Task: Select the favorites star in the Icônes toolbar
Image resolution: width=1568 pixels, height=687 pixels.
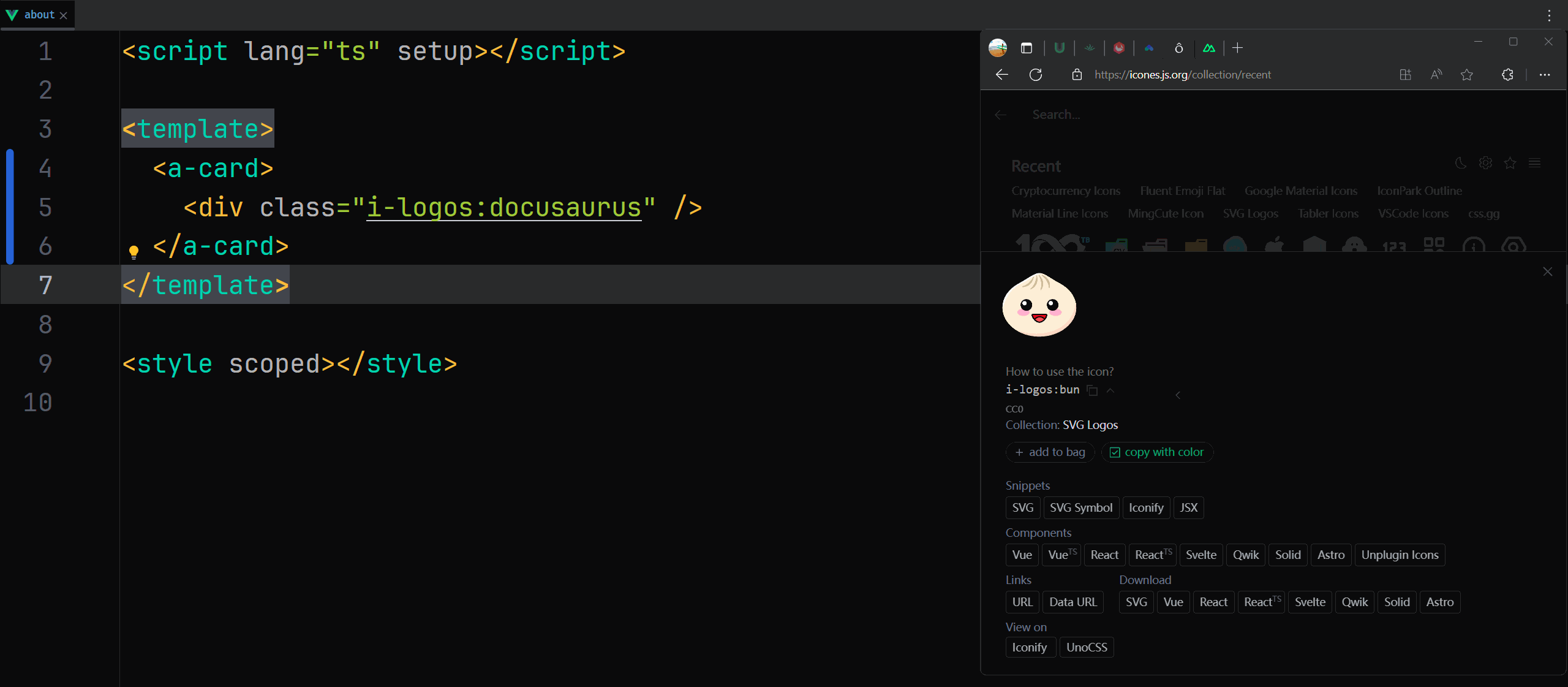Action: (x=1511, y=162)
